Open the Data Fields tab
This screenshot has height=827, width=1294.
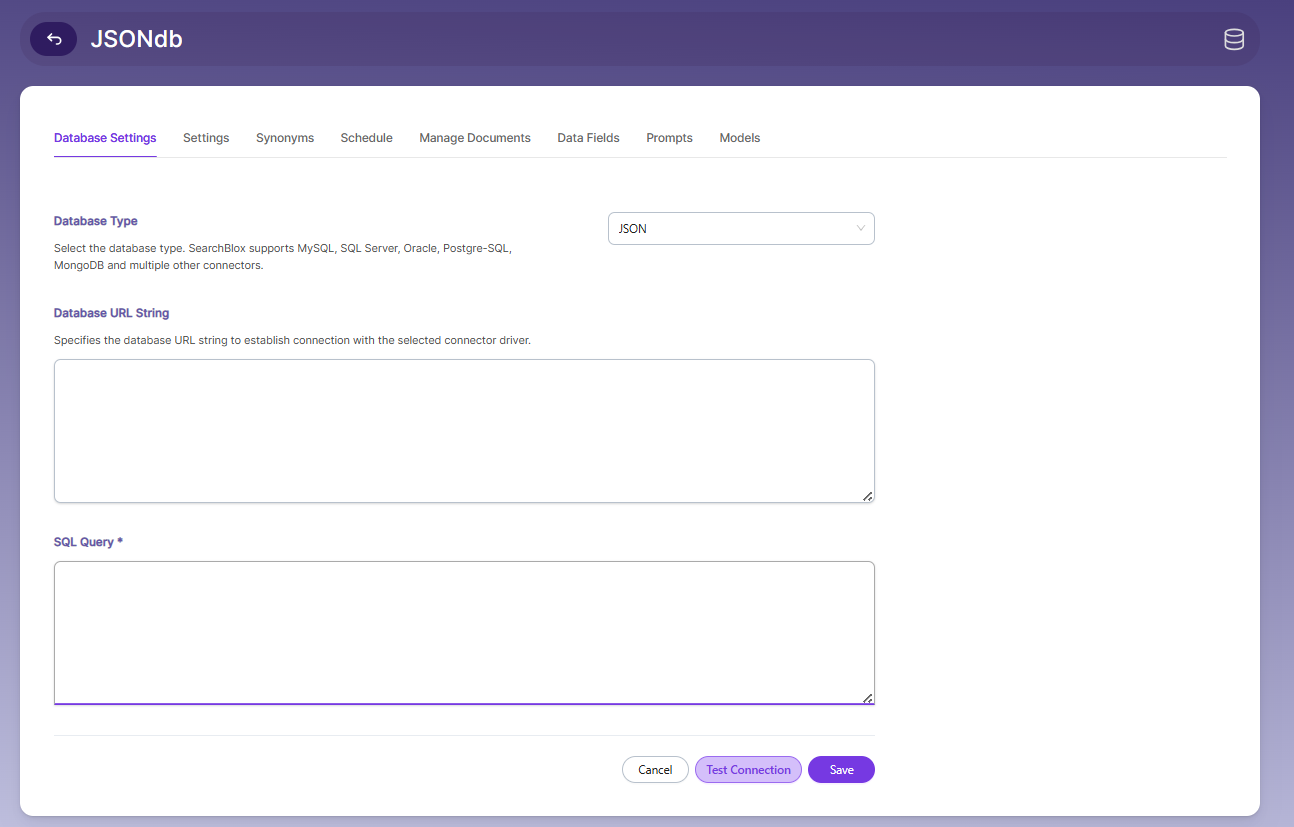click(588, 138)
